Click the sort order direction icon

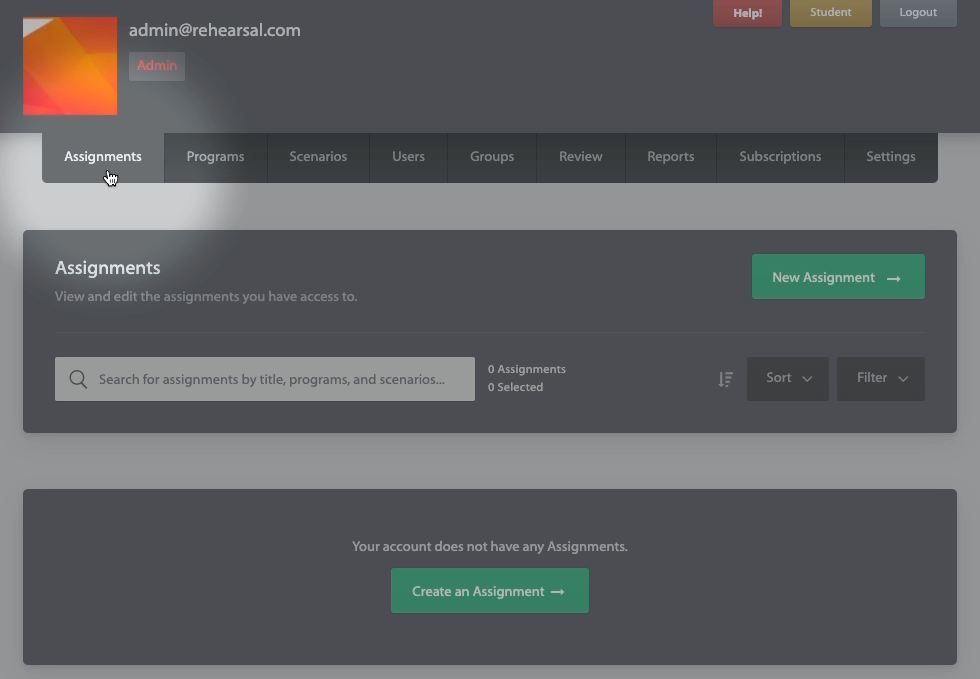pos(726,379)
